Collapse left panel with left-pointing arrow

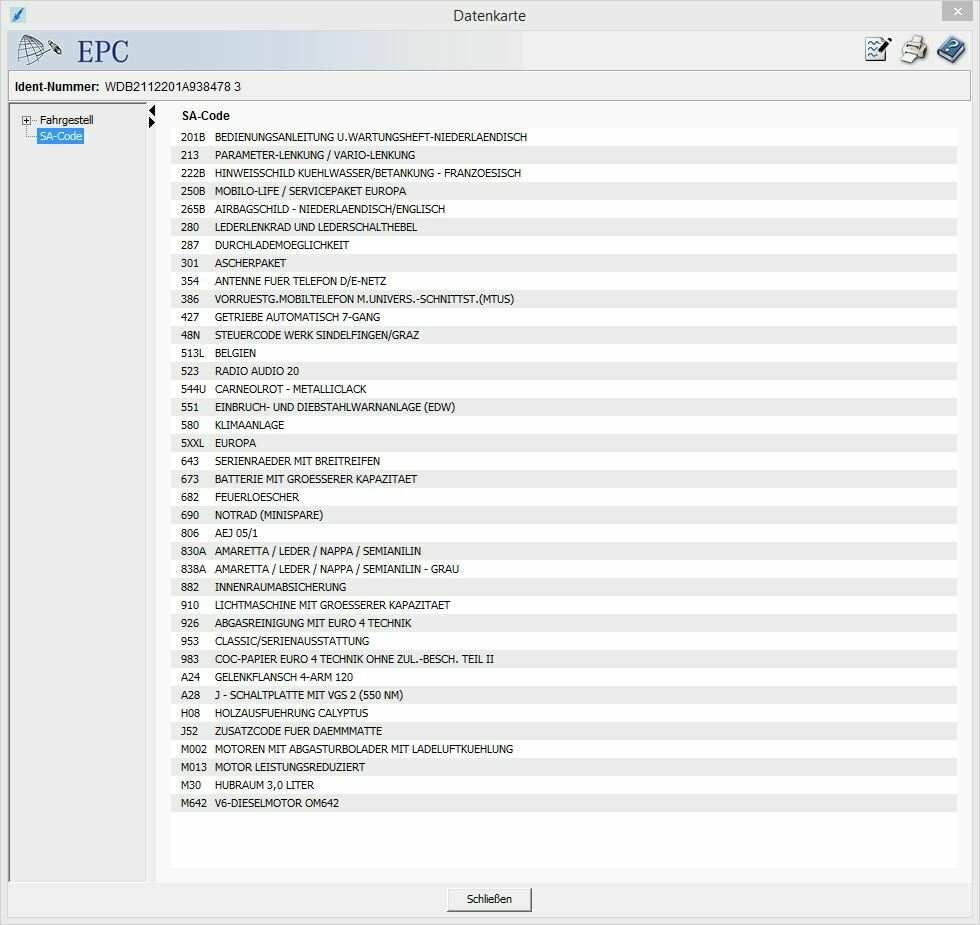pos(152,110)
